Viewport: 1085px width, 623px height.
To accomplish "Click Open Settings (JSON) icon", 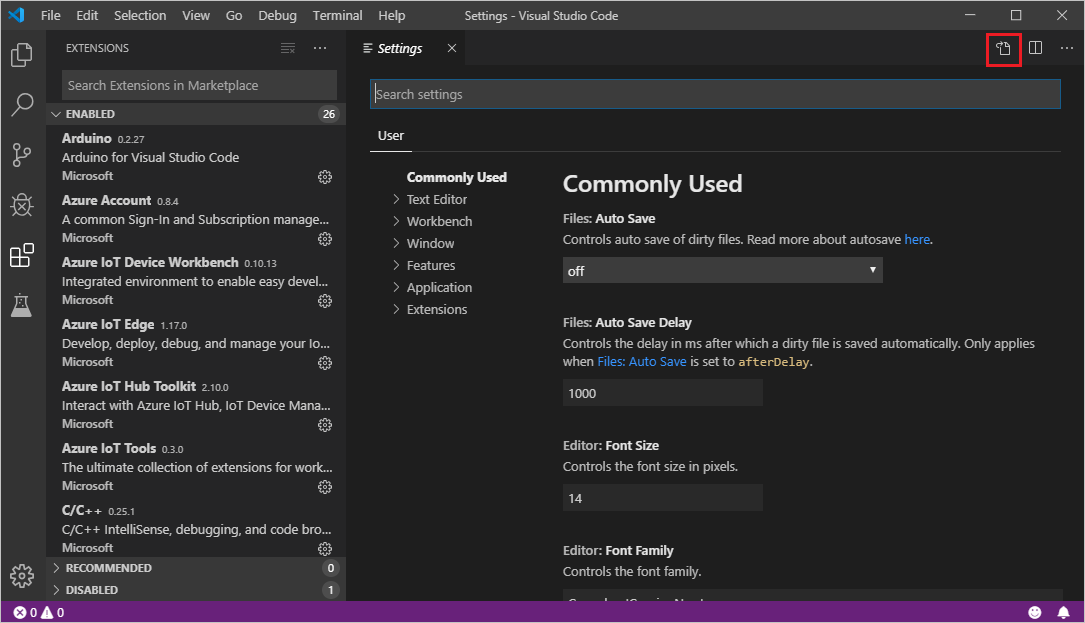I will point(1003,49).
